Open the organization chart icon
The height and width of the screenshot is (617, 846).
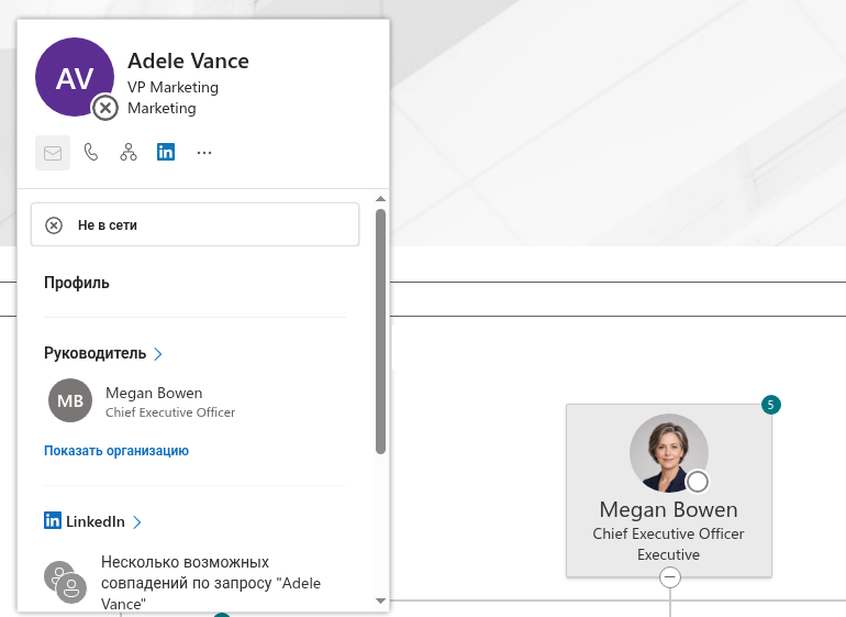[128, 153]
